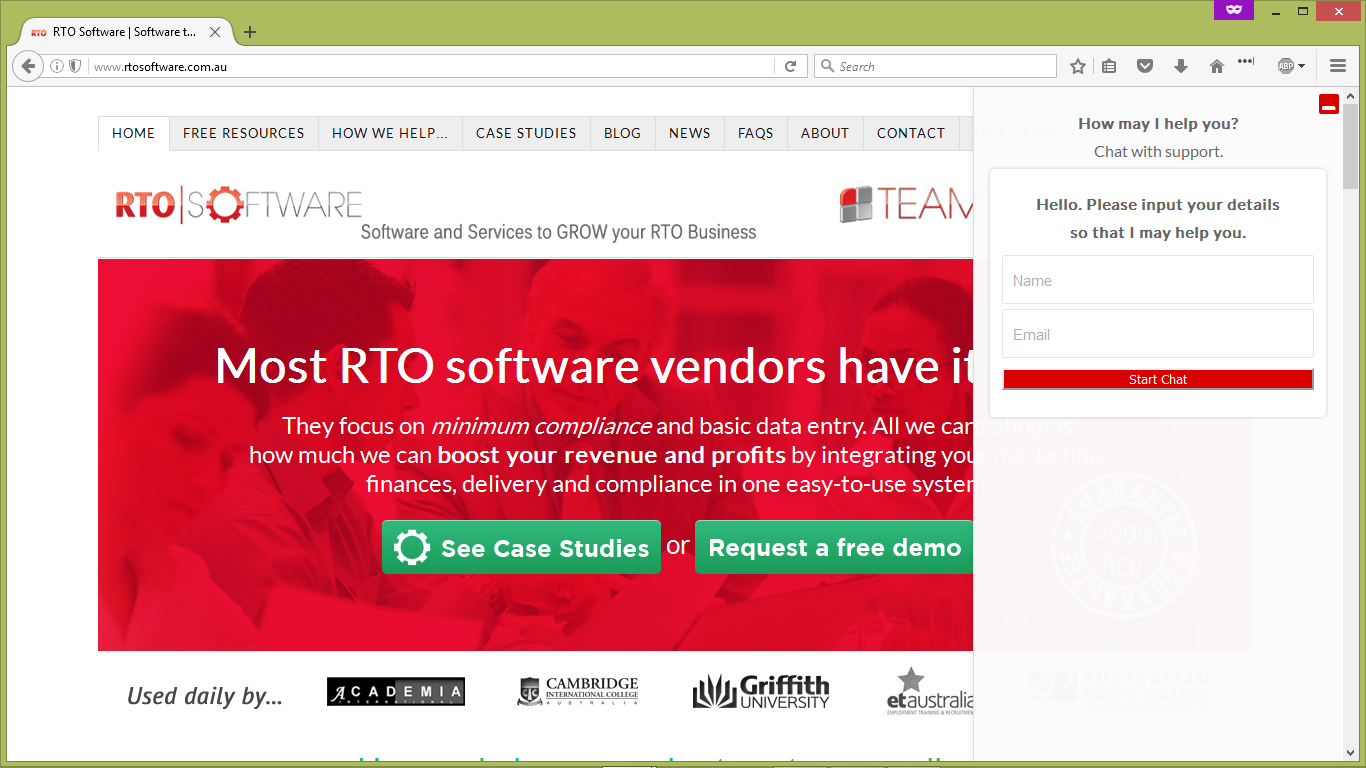Open a new tab with plus button

[250, 32]
